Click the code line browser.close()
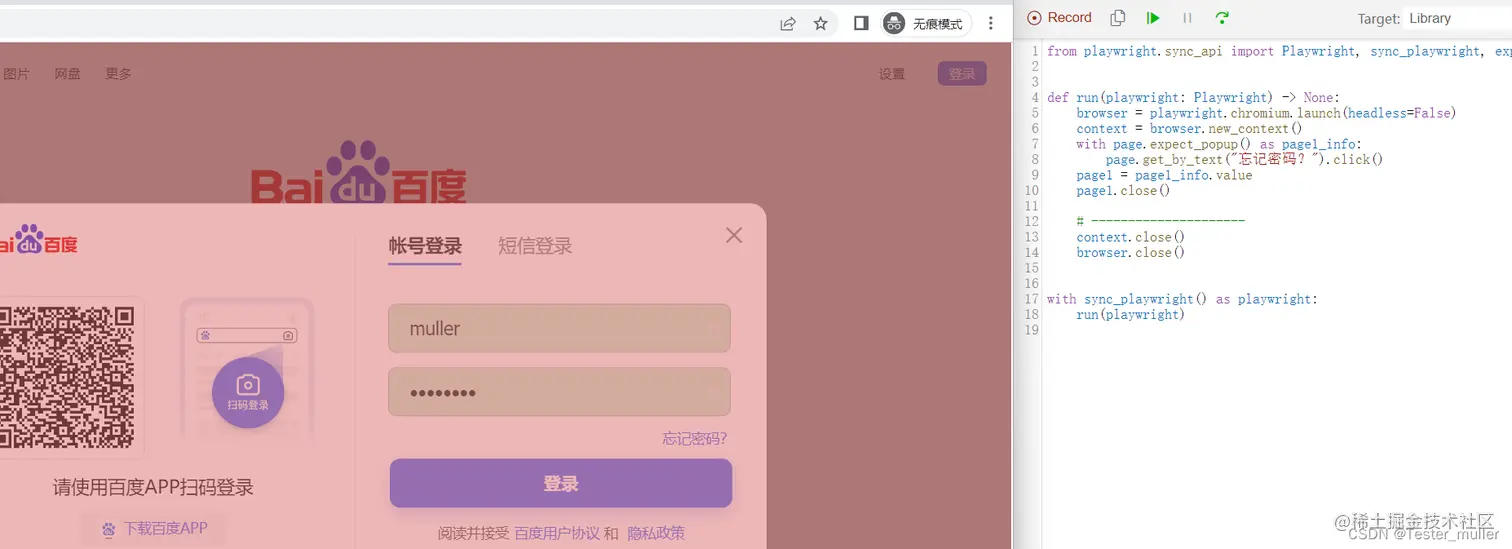The width and height of the screenshot is (1512, 549). 1130,253
